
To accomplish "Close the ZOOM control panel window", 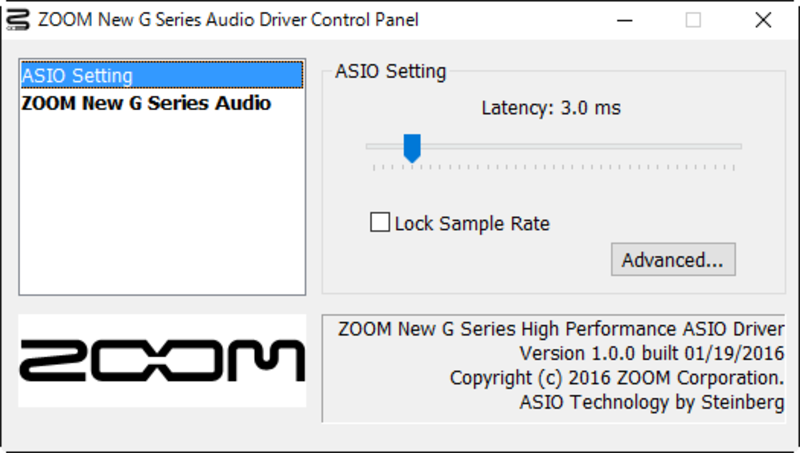I will pos(763,20).
